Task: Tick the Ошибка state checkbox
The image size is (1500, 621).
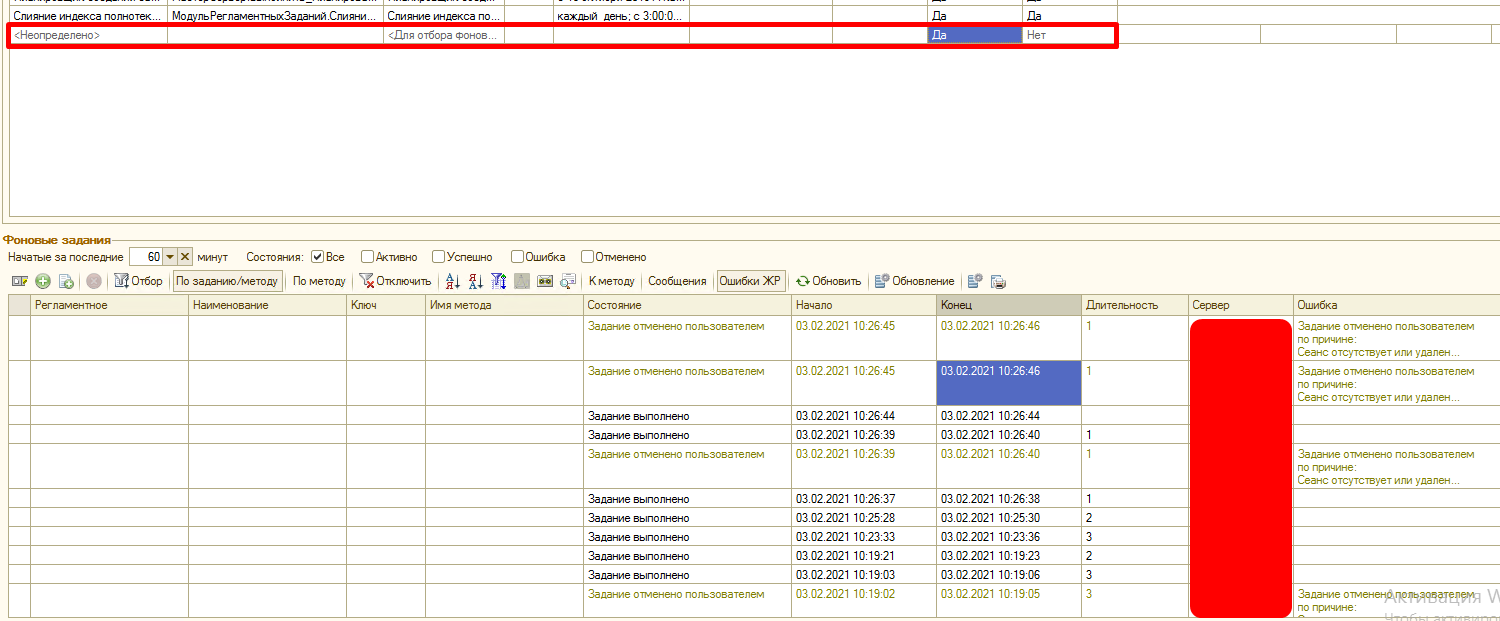Action: [x=517, y=257]
